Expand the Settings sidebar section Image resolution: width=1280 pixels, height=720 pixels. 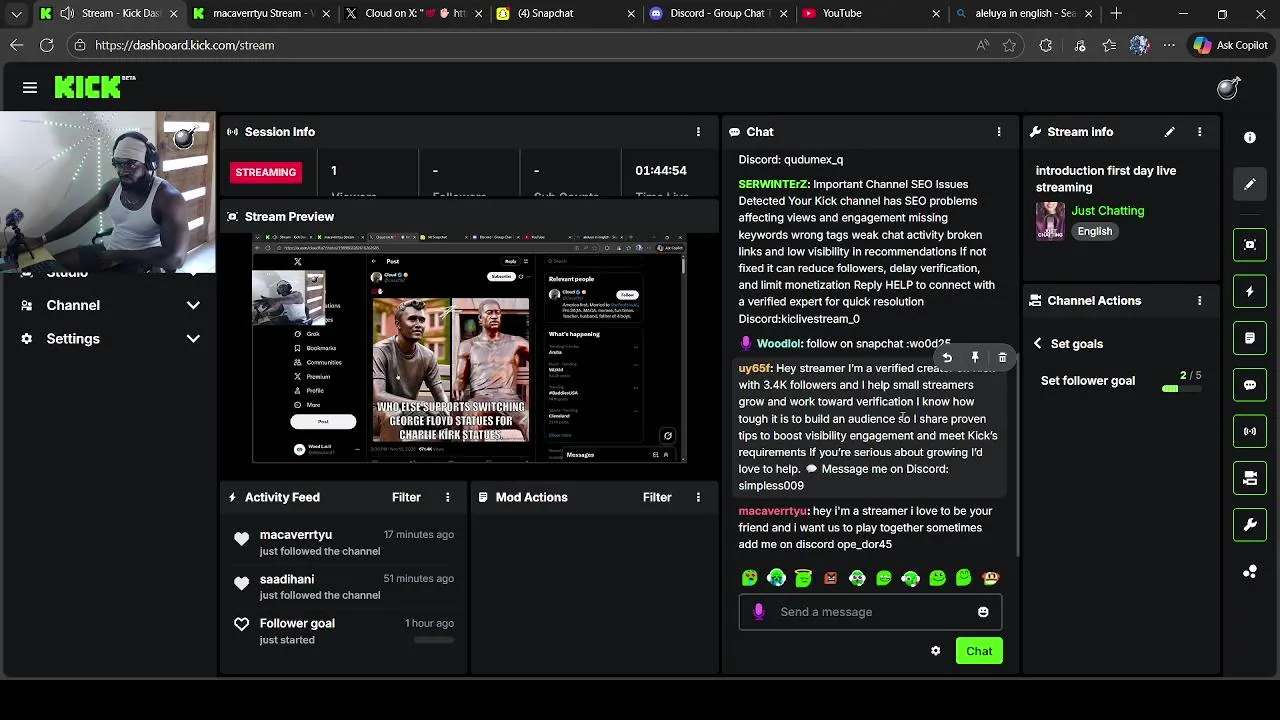click(x=110, y=339)
